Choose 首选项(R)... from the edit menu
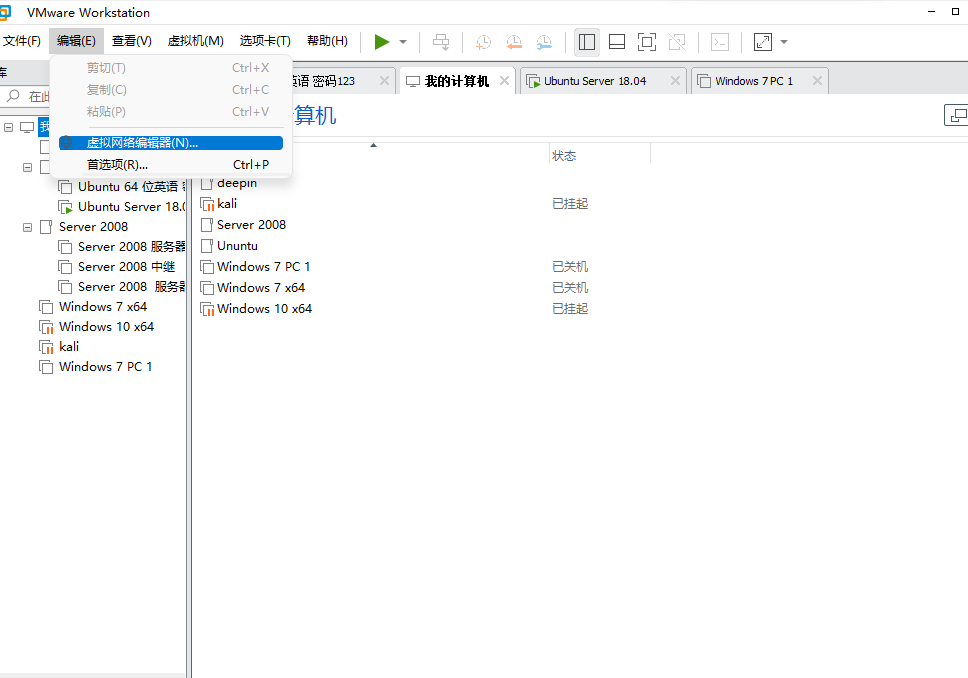 (x=171, y=165)
